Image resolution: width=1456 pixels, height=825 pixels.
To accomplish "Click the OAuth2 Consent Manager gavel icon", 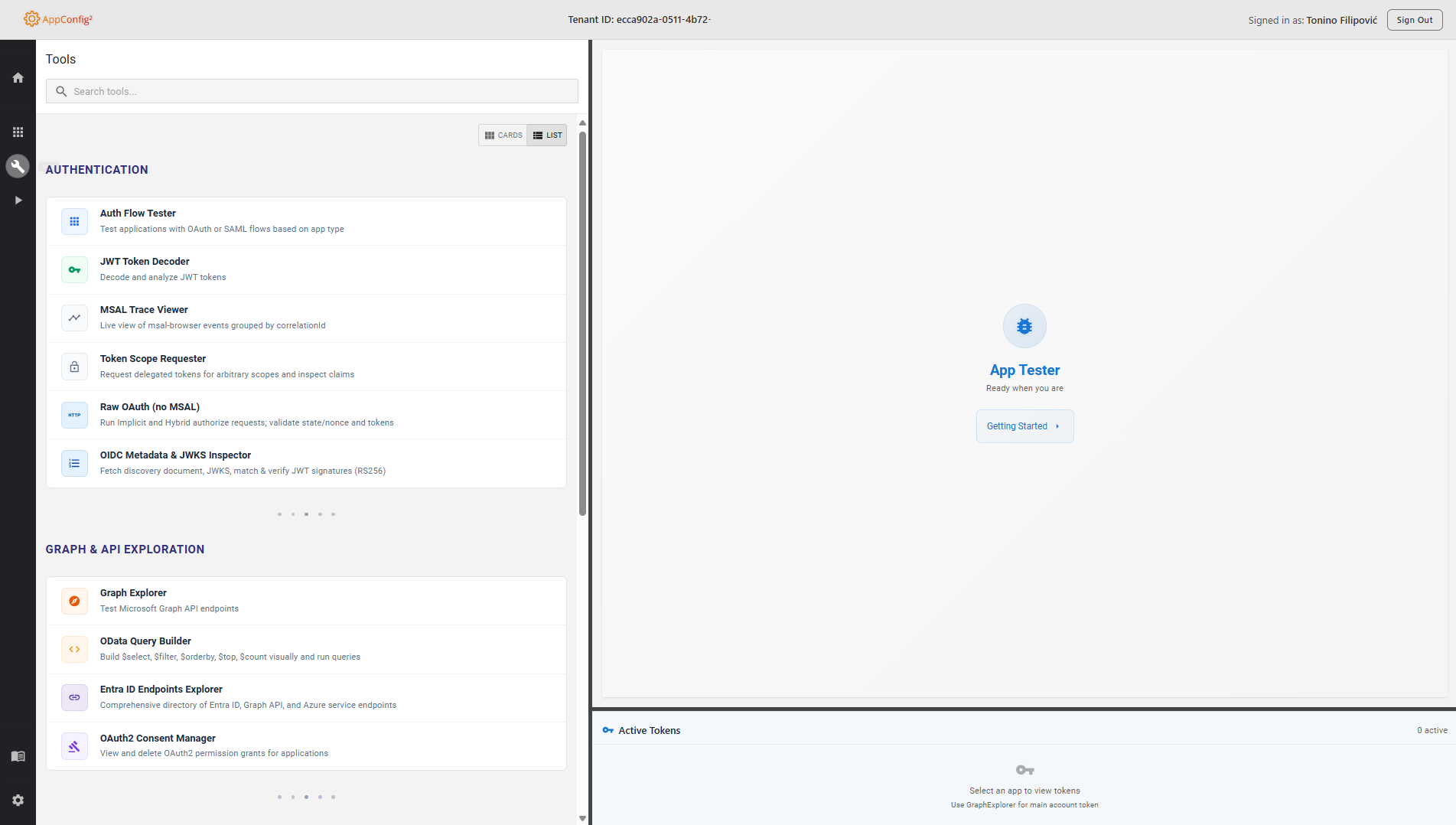I will pos(74,746).
